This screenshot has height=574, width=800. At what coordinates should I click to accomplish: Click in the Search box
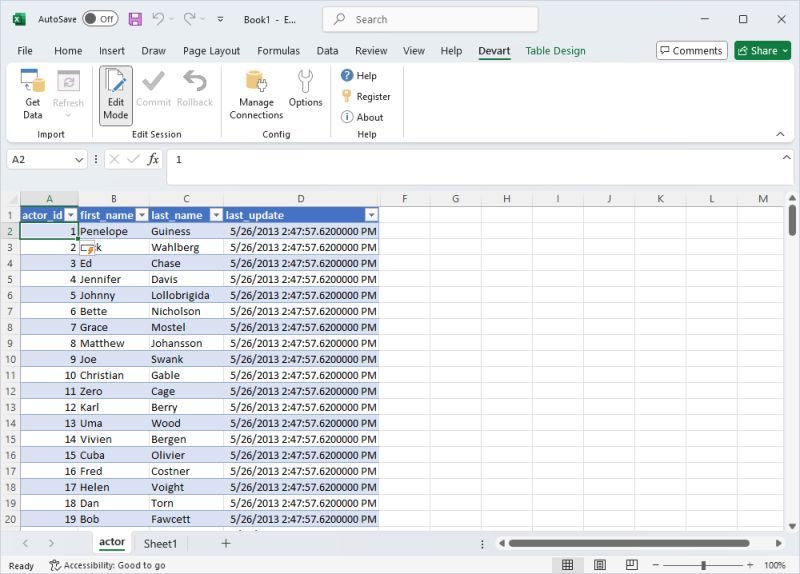(430, 19)
